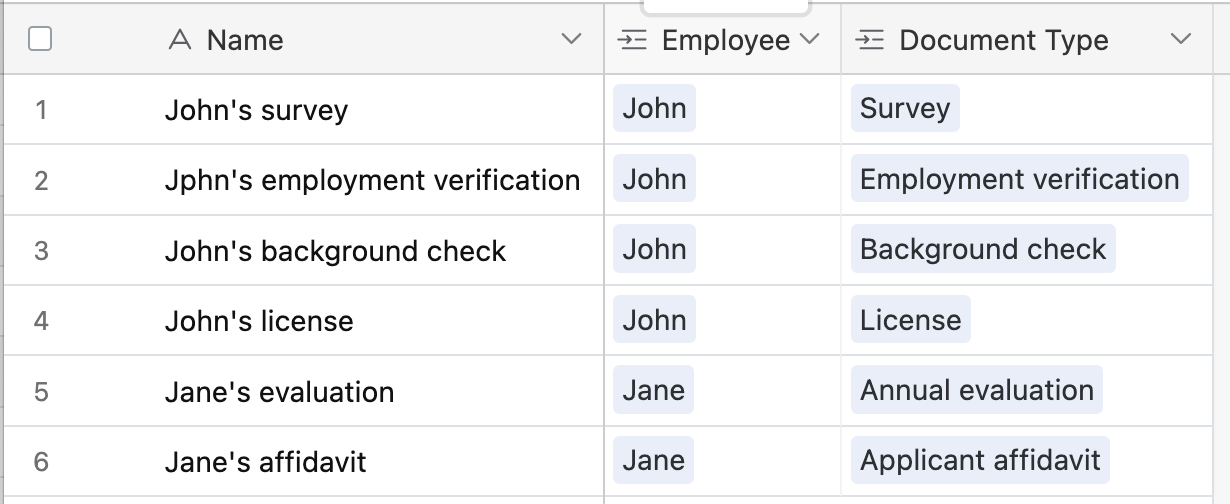Screen dimensions: 1230x504
Task: Toggle the select-all checkbox in header
Action: tap(40, 39)
